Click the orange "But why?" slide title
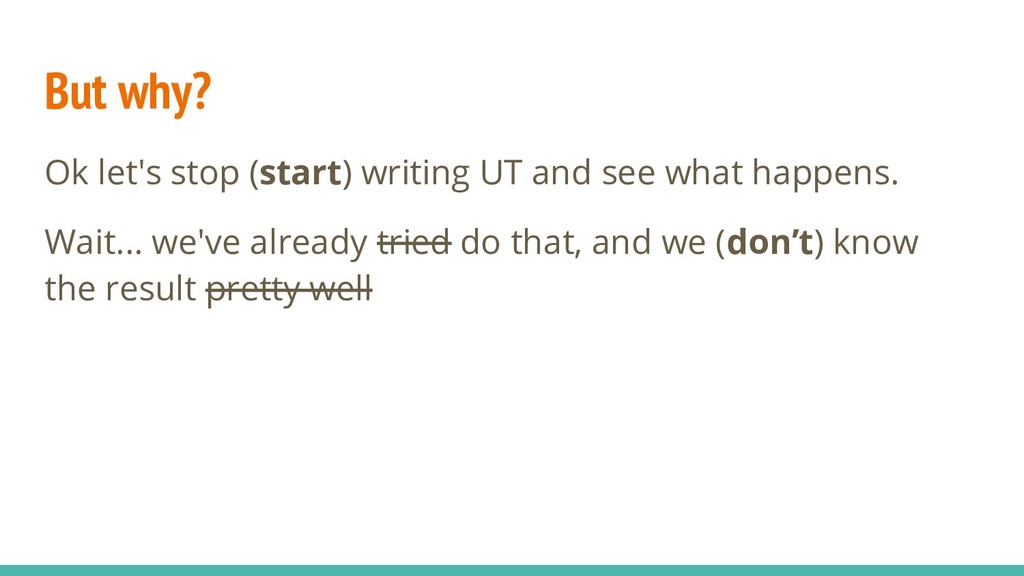Viewport: 1024px width, 576px height. [x=128, y=91]
